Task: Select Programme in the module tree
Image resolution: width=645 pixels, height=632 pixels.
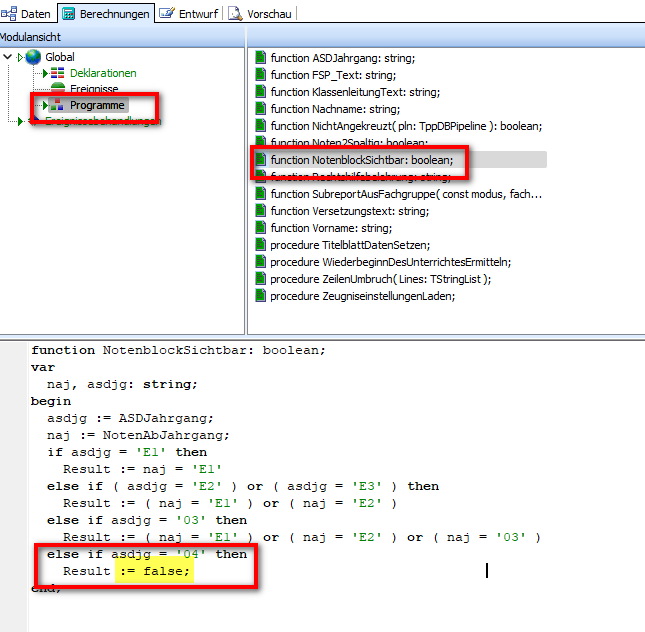Action: click(97, 105)
